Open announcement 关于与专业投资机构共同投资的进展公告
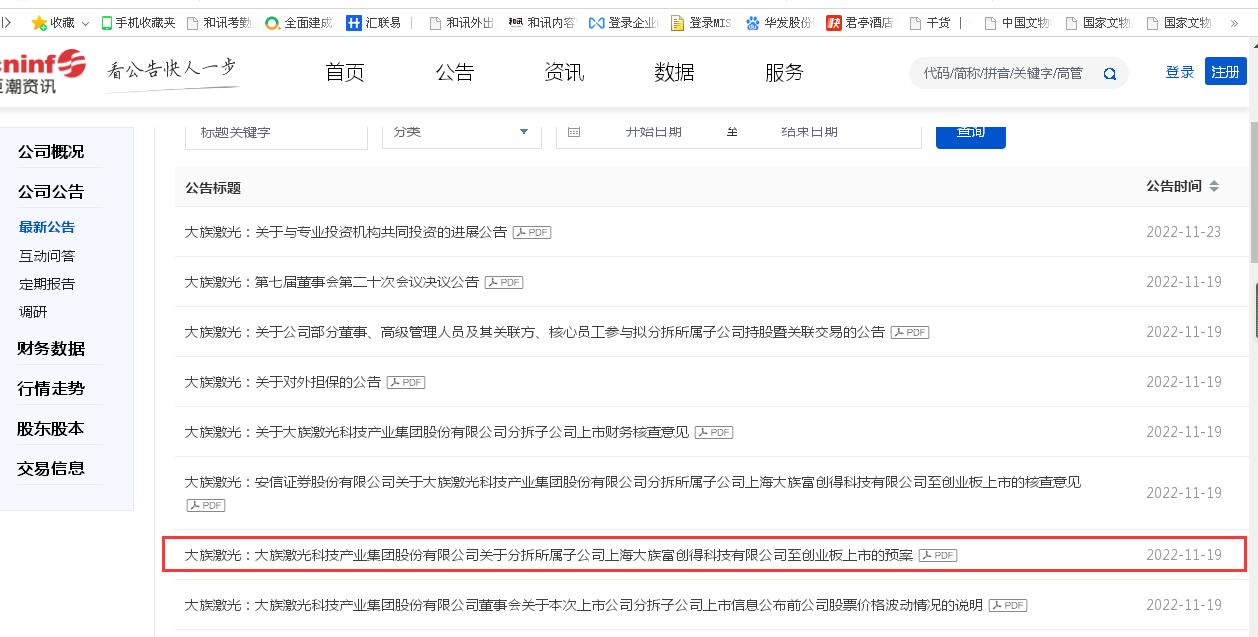This screenshot has width=1258, height=637. 345,232
